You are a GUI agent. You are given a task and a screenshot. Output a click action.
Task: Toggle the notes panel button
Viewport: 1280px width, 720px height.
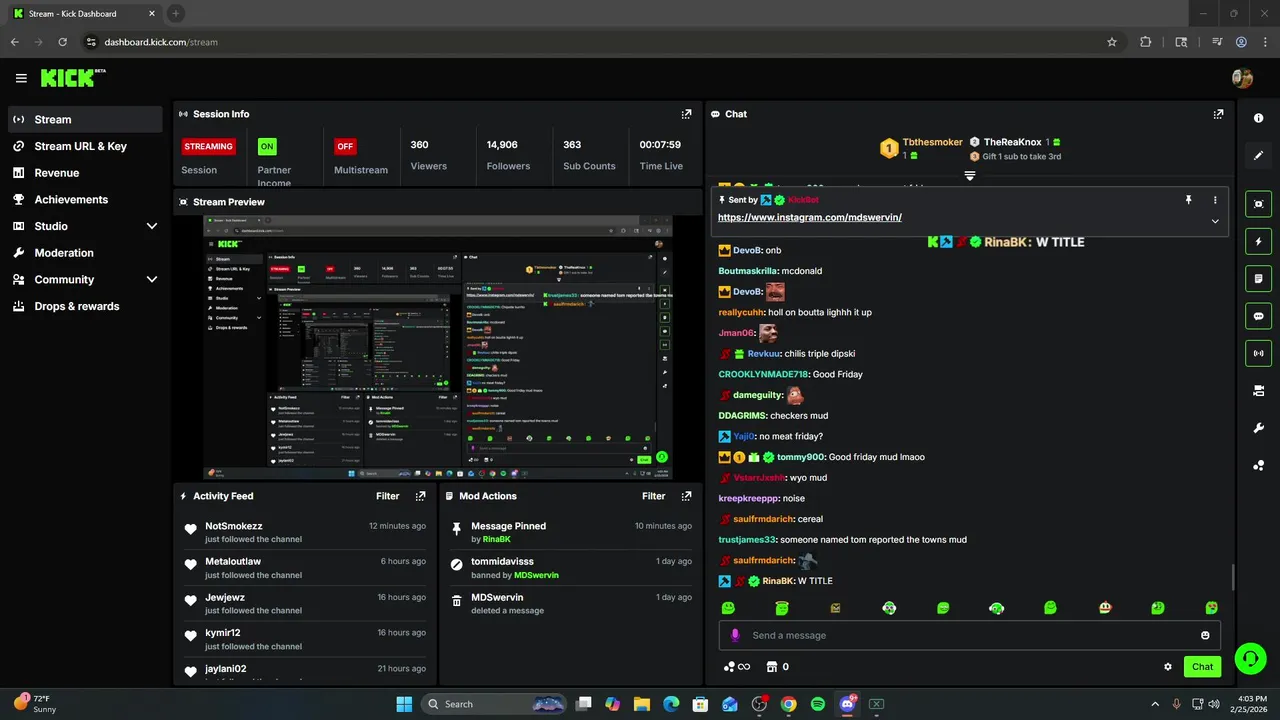(1258, 279)
